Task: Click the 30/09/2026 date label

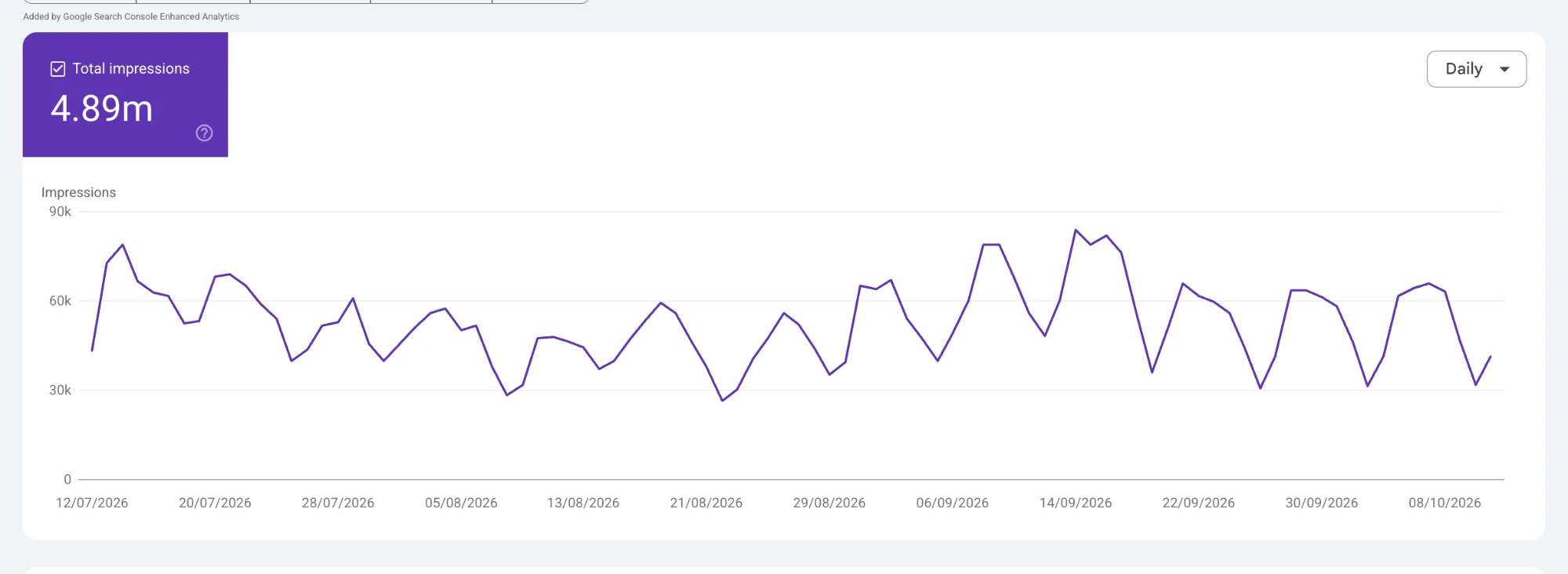Action: 1322,503
